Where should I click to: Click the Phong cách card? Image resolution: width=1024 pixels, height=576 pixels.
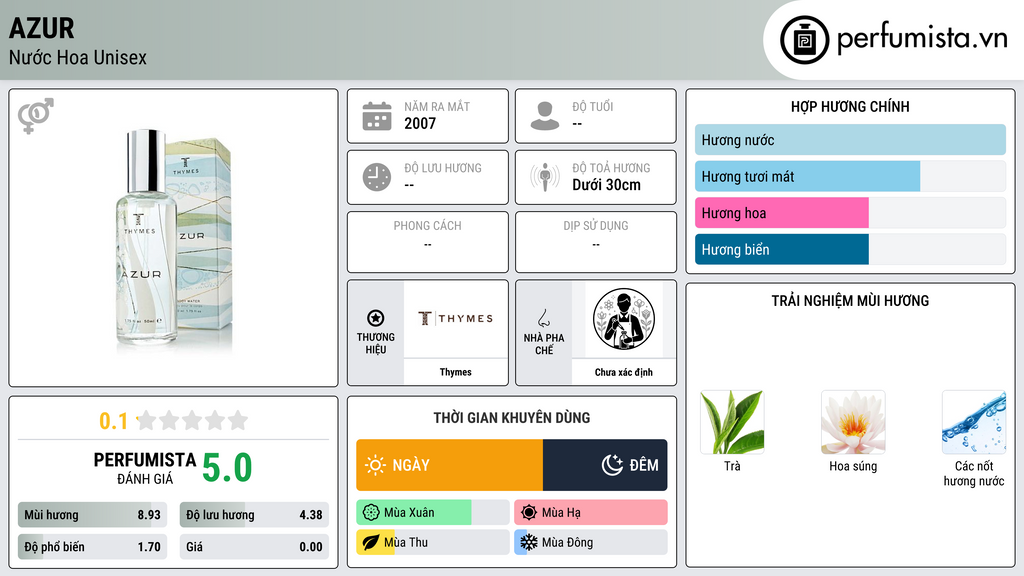(428, 242)
